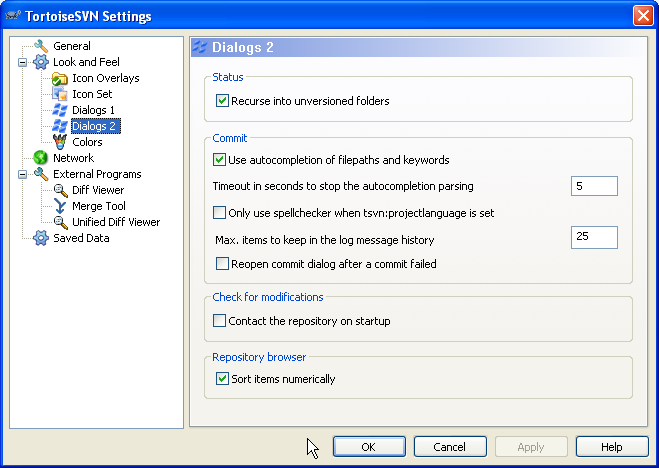Toggle Sort items numerically checkbox
659x468 pixels.
pos(222,379)
